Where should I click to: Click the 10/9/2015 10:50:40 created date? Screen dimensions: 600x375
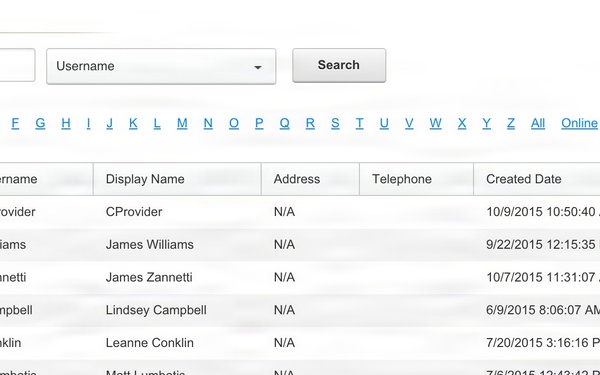(x=543, y=212)
